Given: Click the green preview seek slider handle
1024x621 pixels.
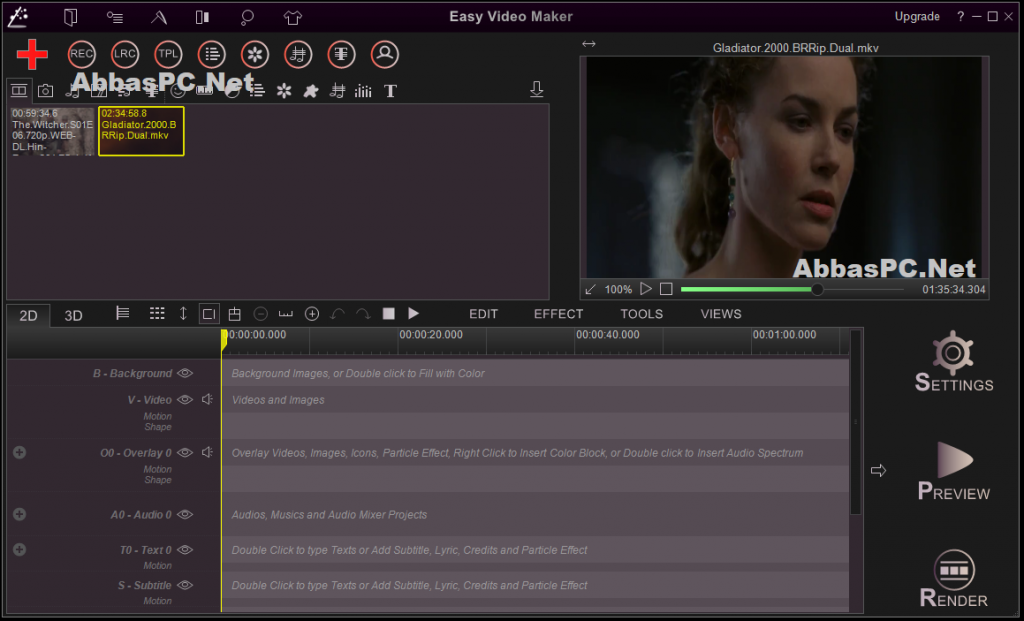Looking at the screenshot, I should [816, 289].
